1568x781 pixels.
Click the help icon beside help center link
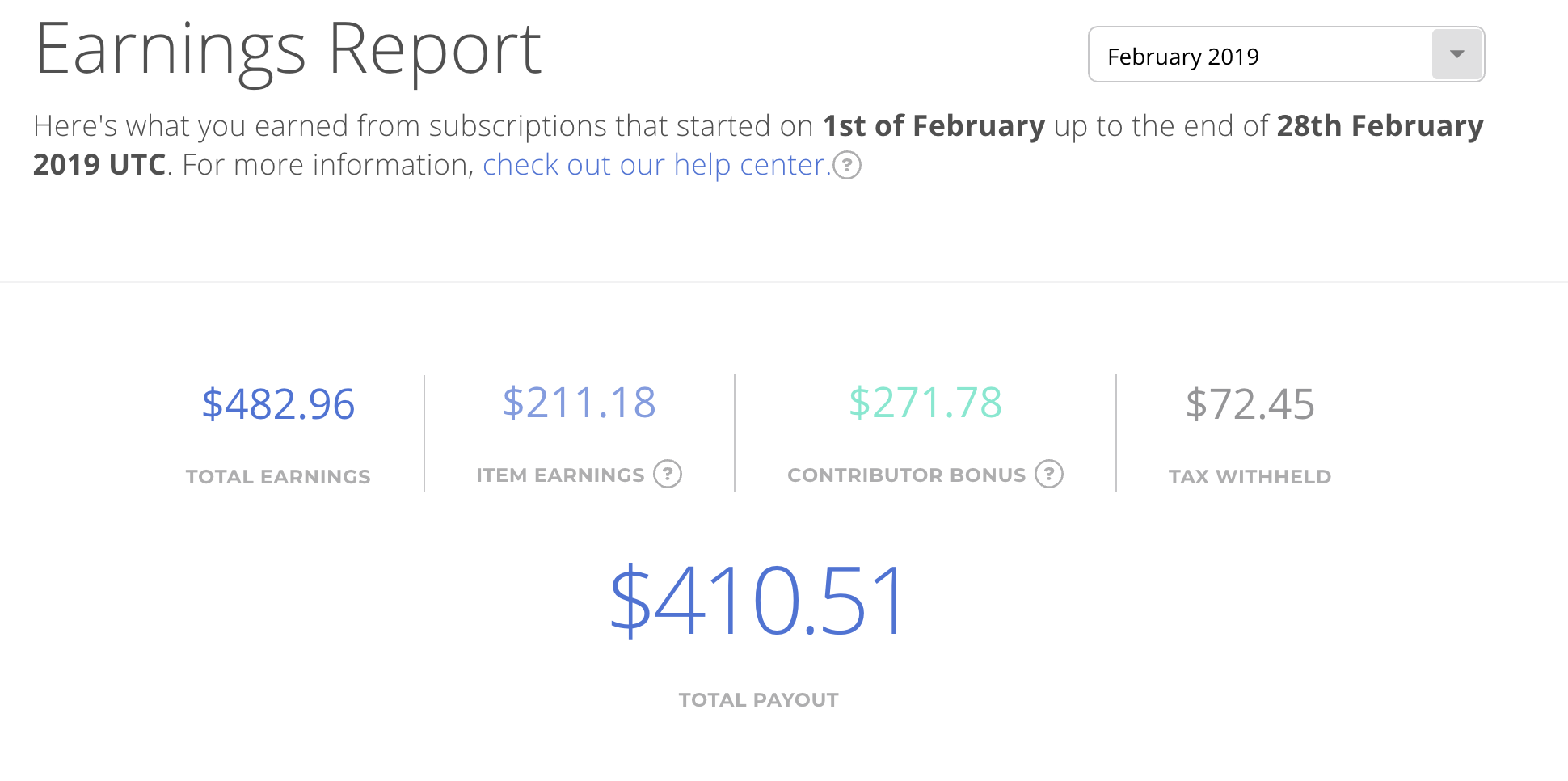(x=847, y=165)
